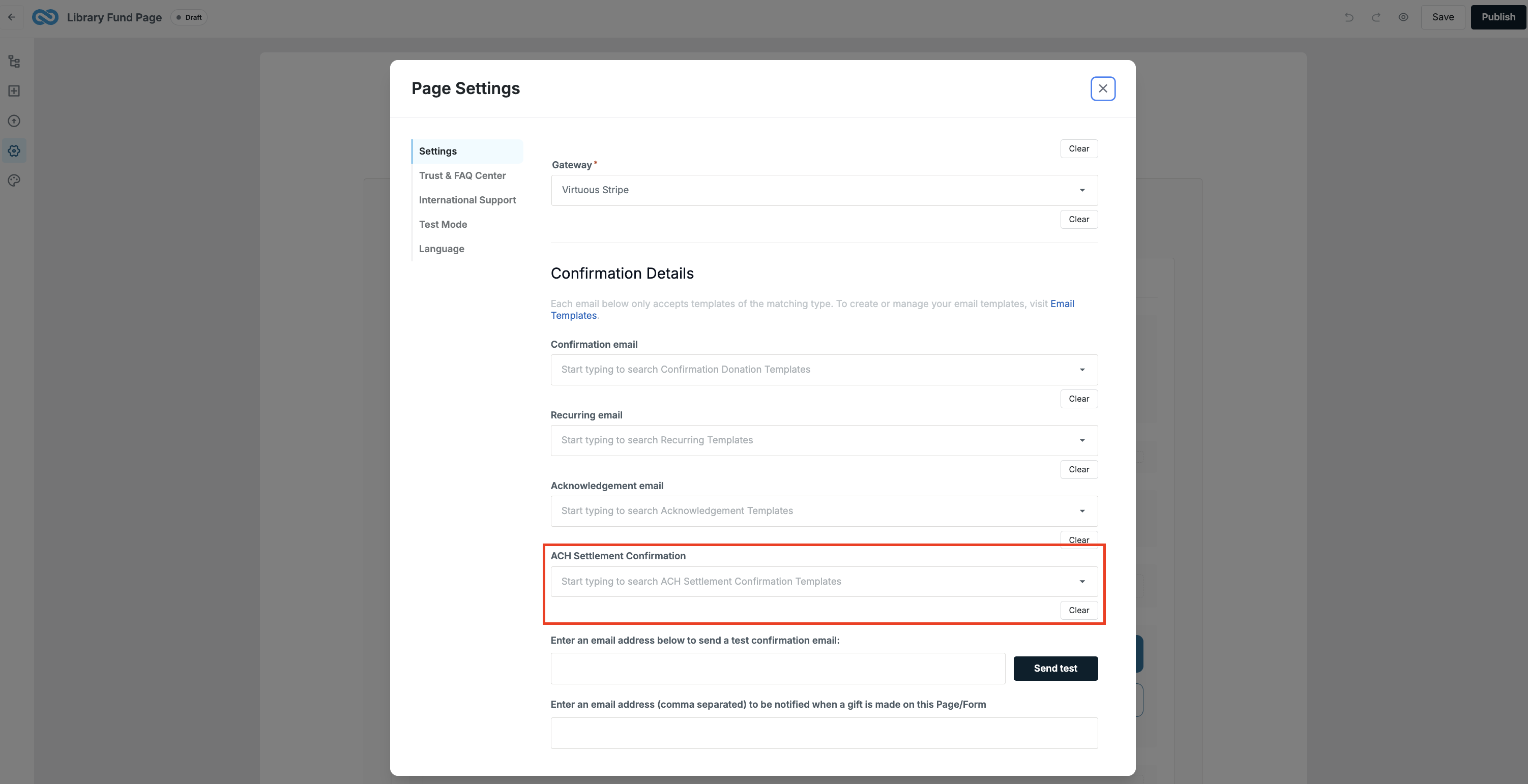Follow the Email Templates link
This screenshot has height=784, width=1528.
click(812, 310)
